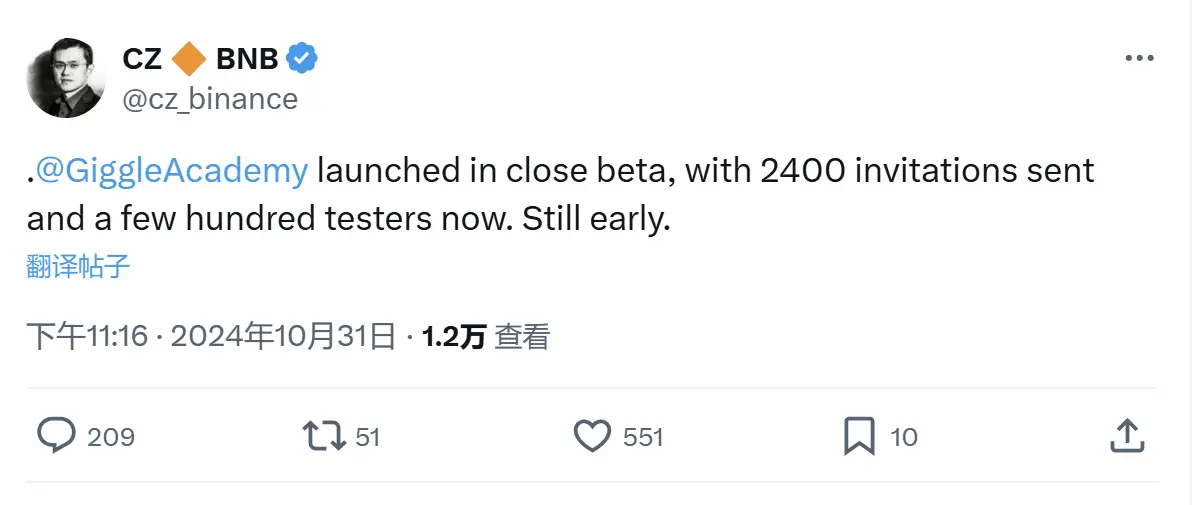Open the 1.2万 查看 view count
The height and width of the screenshot is (505, 1198).
coord(486,337)
